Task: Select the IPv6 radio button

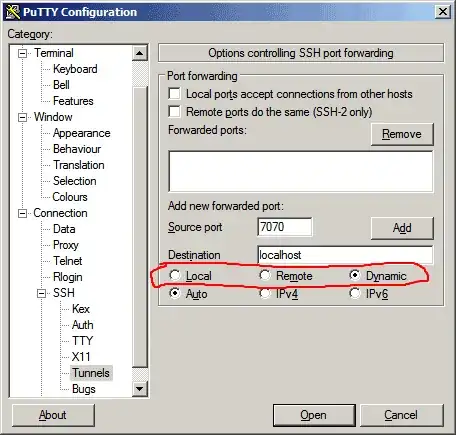Action: [x=355, y=294]
